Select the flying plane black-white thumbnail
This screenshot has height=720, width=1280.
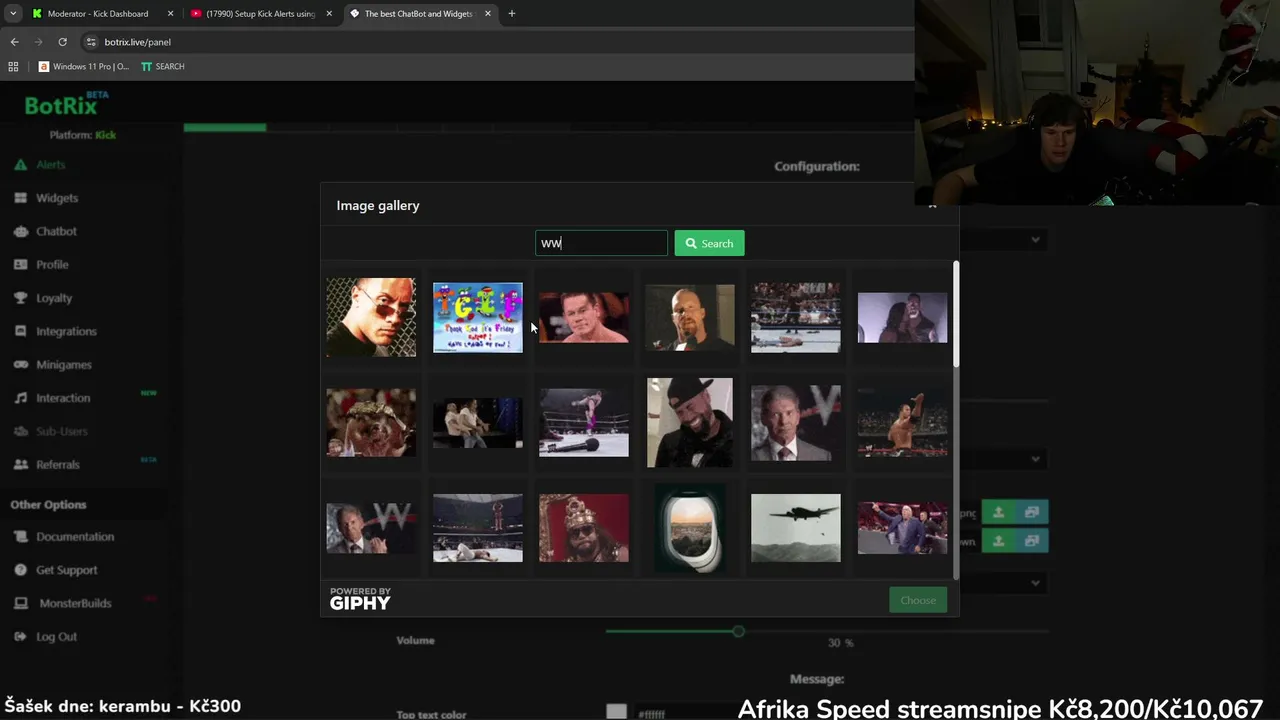tap(796, 528)
